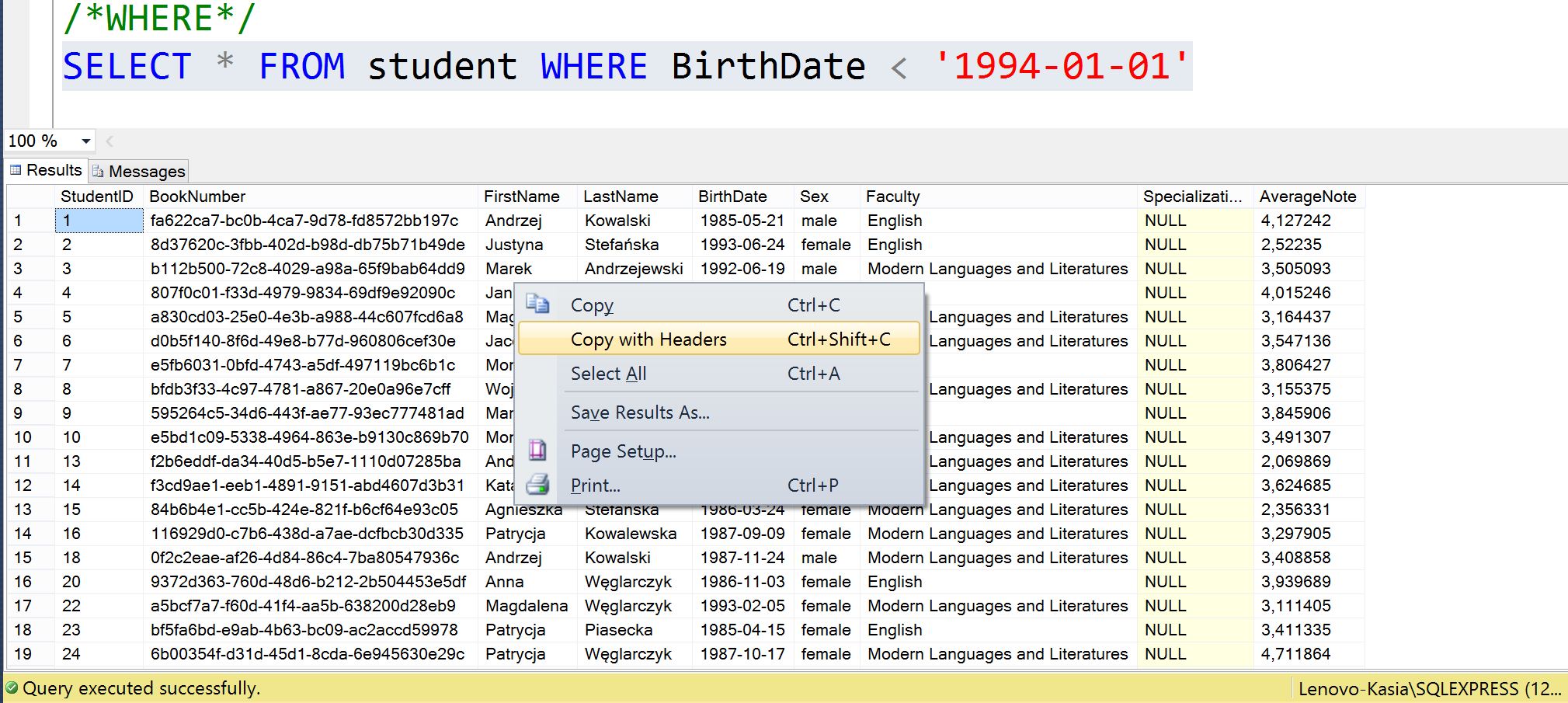Click LastName cell Andrzejewski
Viewport: 1568px width, 703px height.
pos(634,269)
